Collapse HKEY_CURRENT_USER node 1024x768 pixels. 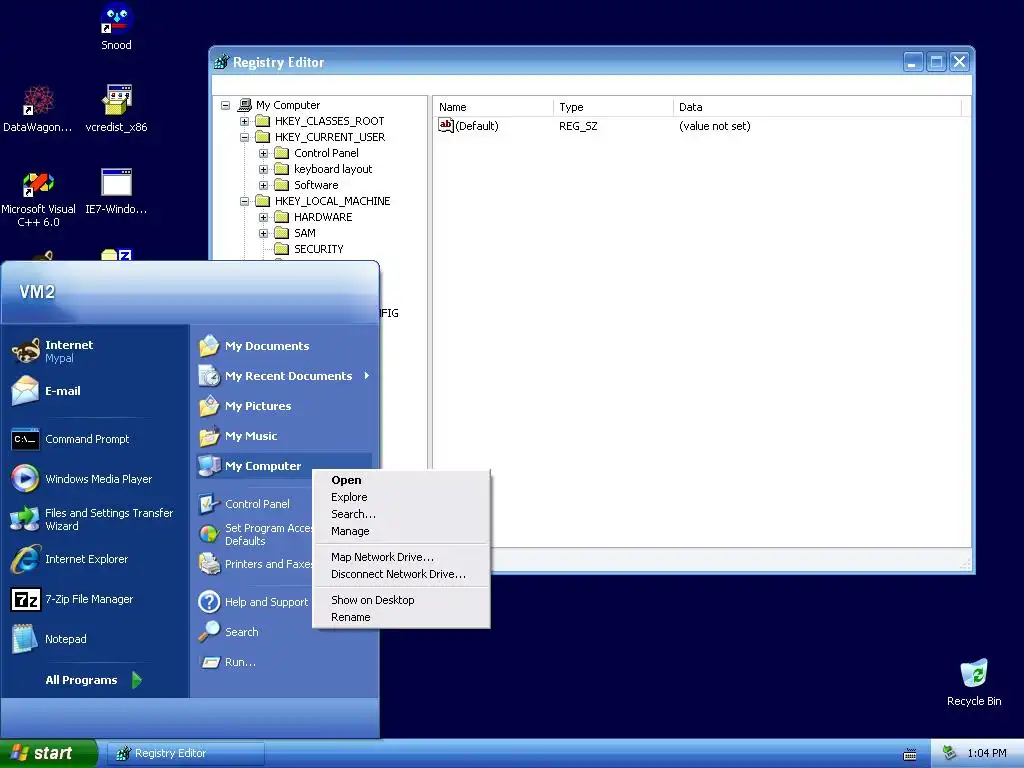point(244,137)
